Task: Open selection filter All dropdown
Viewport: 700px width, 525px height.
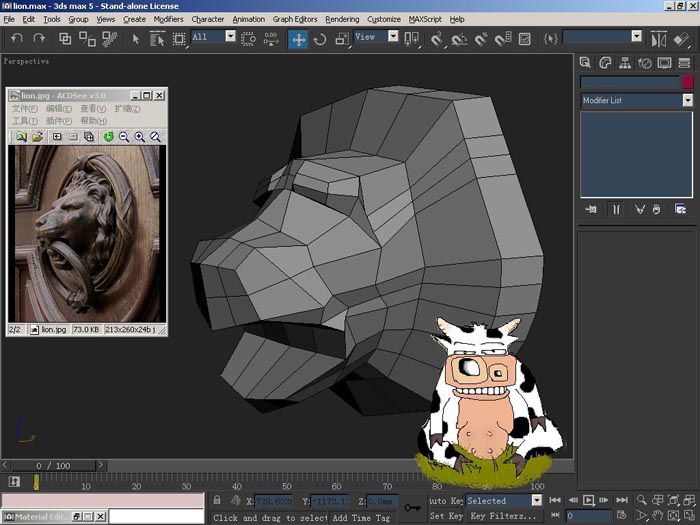Action: (230, 36)
